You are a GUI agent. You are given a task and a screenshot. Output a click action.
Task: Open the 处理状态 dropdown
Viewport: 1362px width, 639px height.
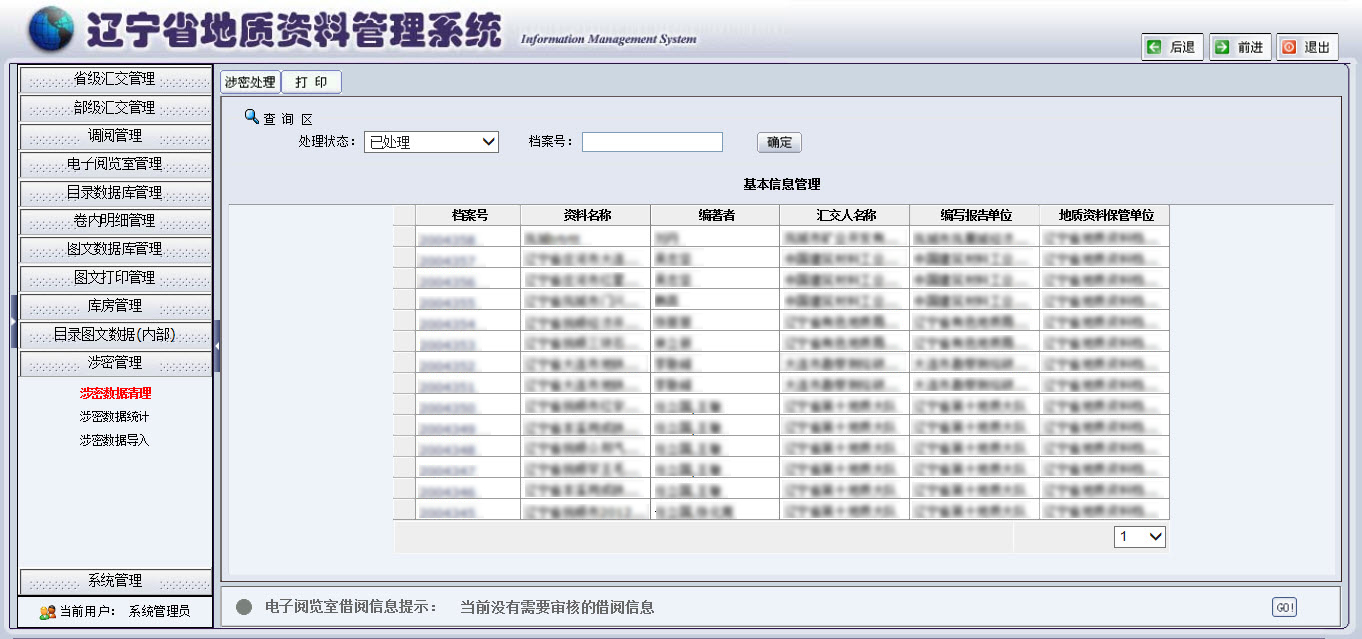[431, 142]
